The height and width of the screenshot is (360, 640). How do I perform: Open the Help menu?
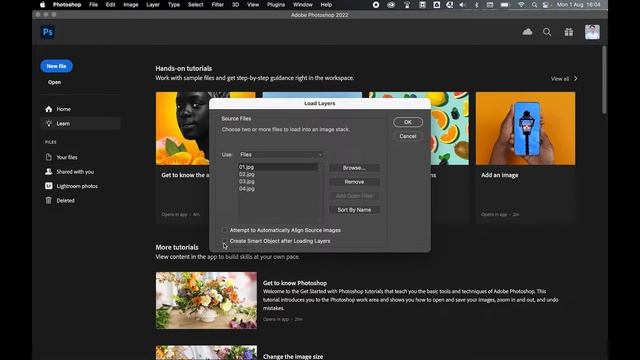tap(326, 5)
